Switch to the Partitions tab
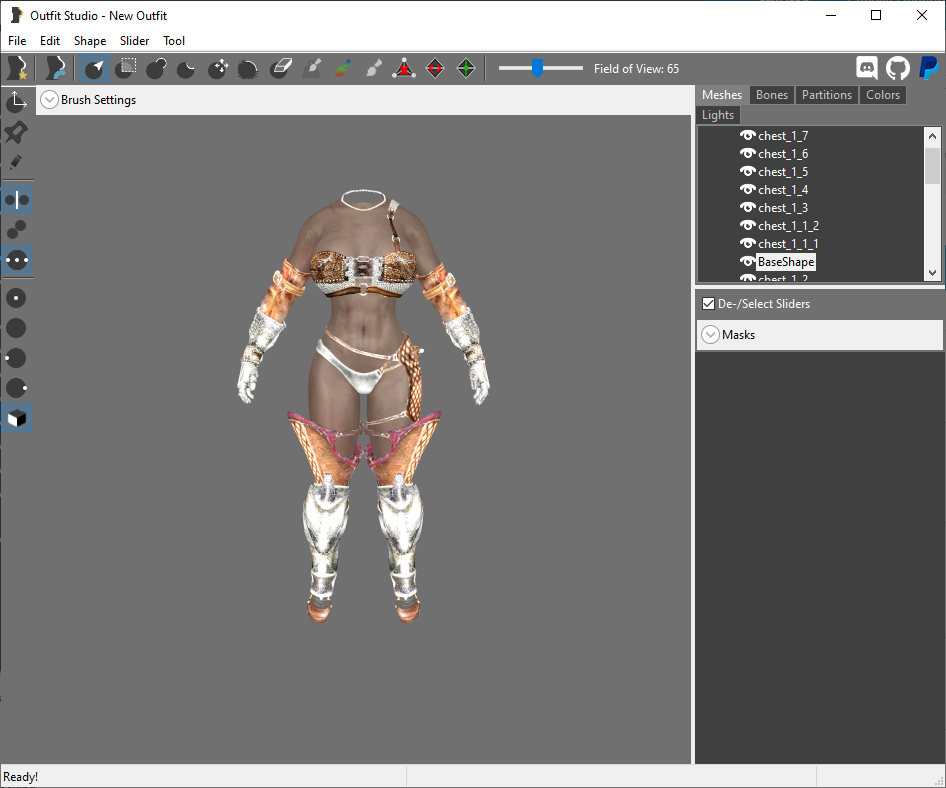946x788 pixels. (x=827, y=95)
